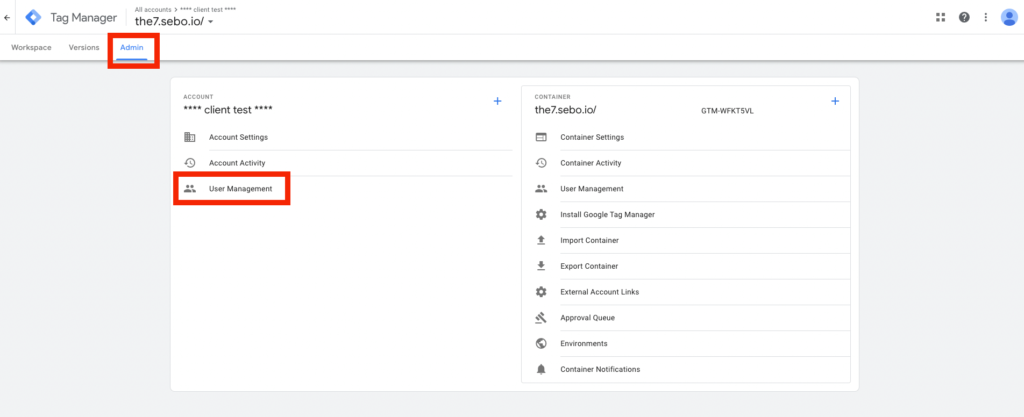
Task: Click the Export Container download icon
Action: [x=541, y=266]
